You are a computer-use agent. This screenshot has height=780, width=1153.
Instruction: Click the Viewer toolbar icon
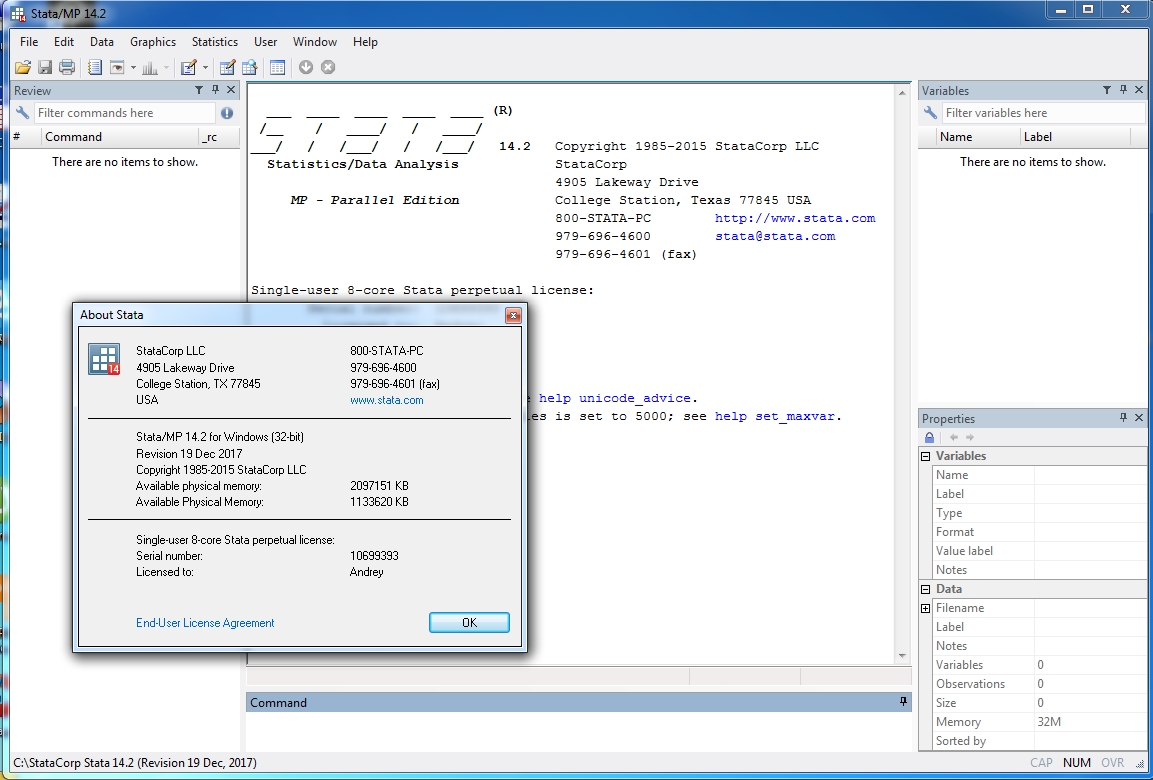pos(117,68)
